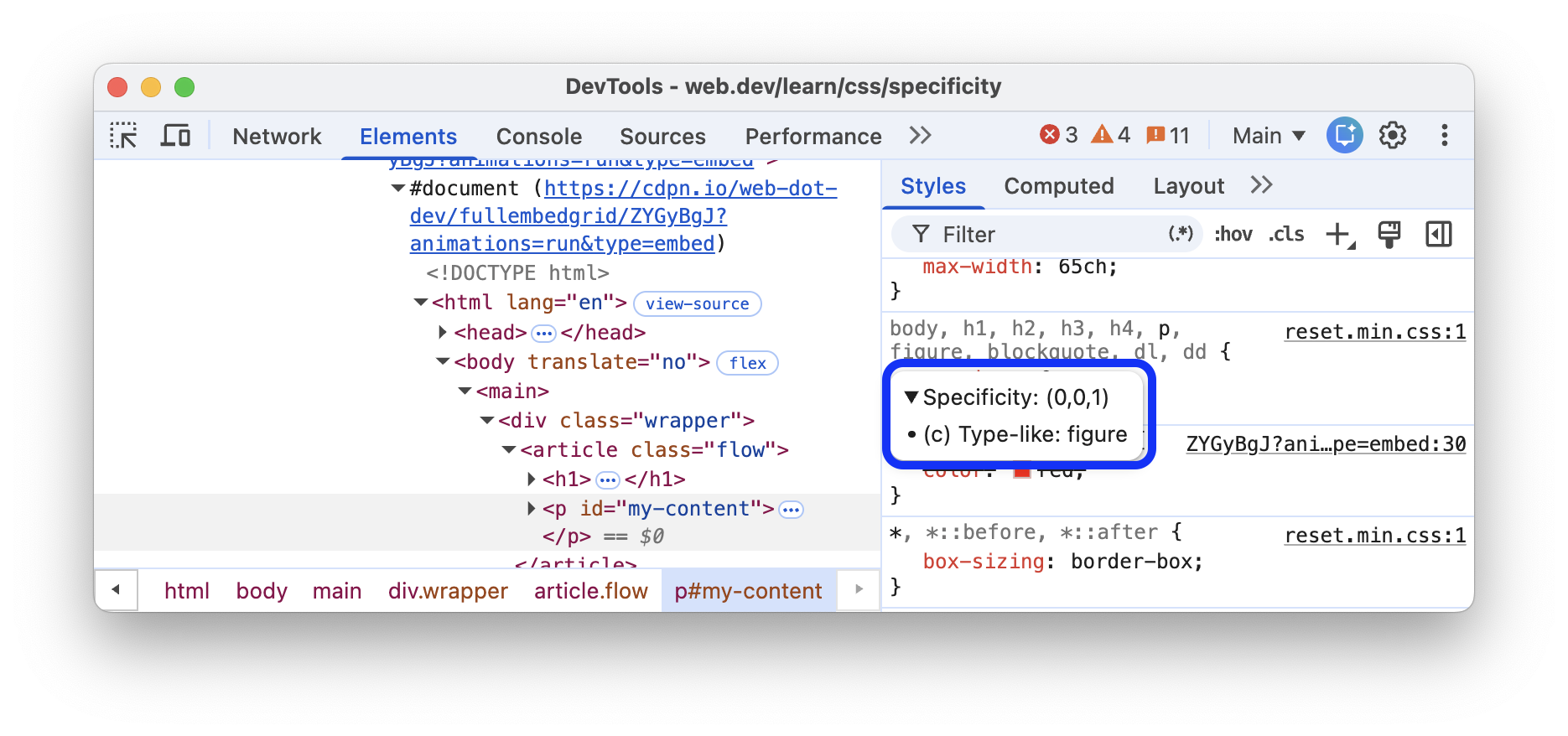Viewport: 1568px width, 736px height.
Task: Show more panel tabs with chevrons
Action: (x=921, y=135)
